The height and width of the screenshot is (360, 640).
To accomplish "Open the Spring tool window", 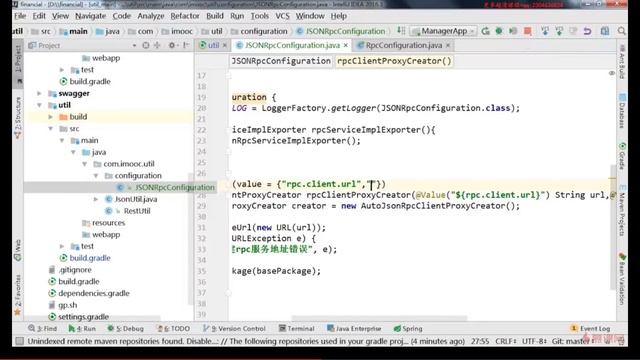I will [x=408, y=329].
